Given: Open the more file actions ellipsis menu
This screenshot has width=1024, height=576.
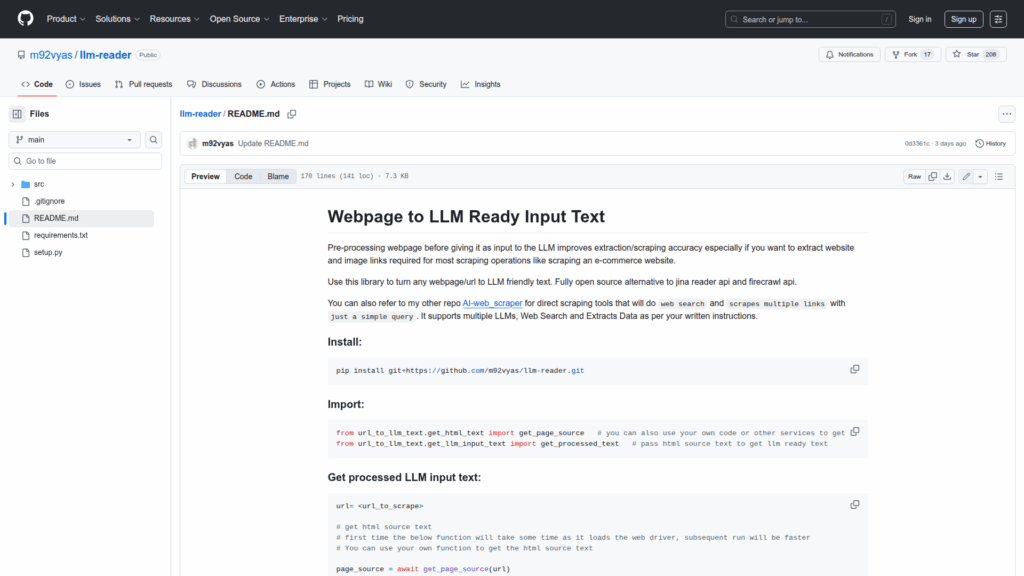Looking at the screenshot, I should [1006, 114].
